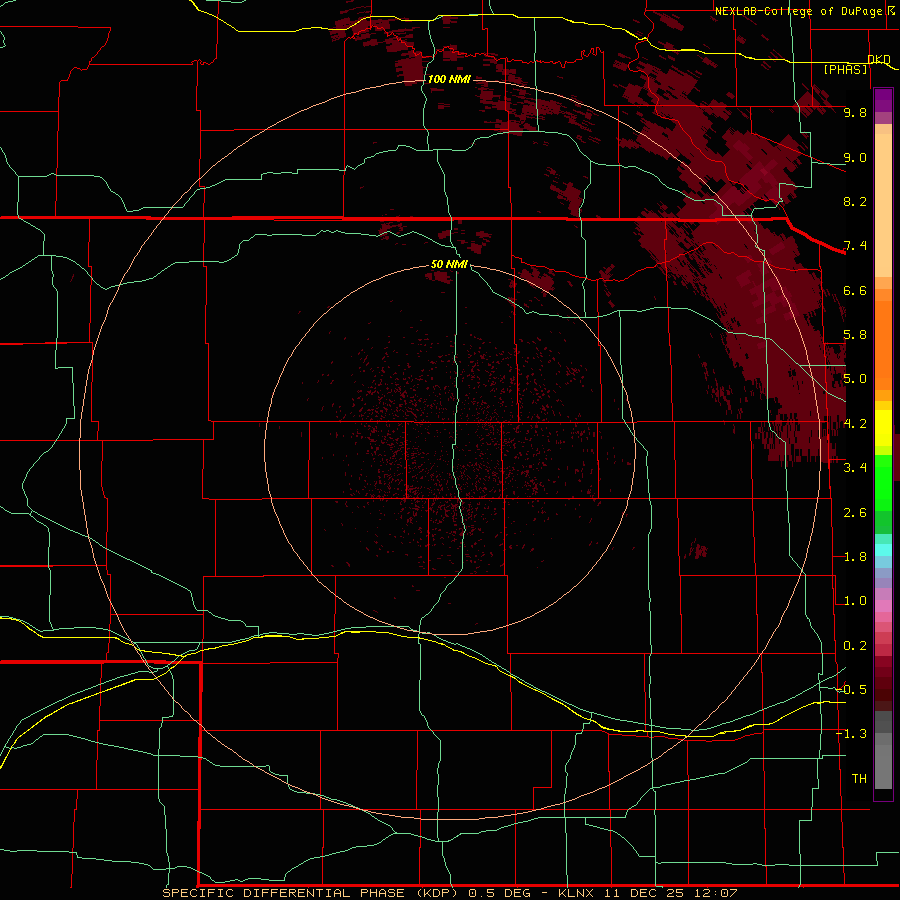Image resolution: width=900 pixels, height=900 pixels.
Task: Click the 5.0 scale value
Action: pyautogui.click(x=855, y=379)
